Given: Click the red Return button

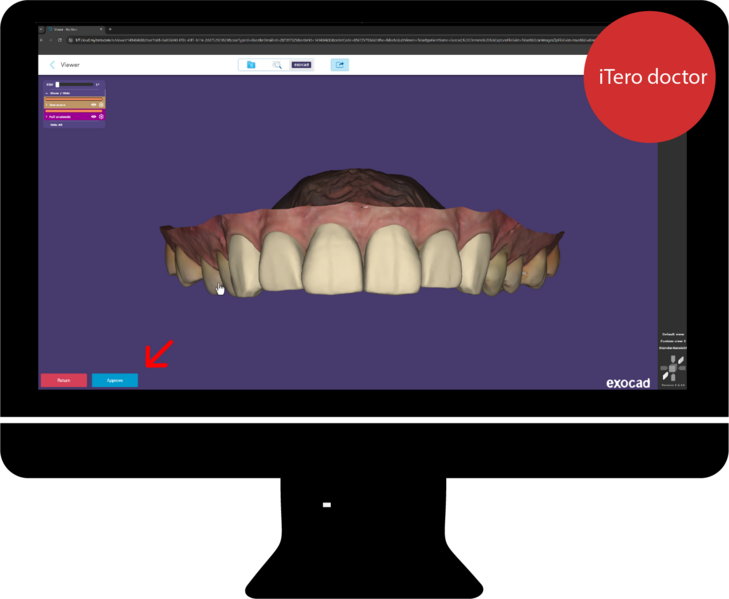Looking at the screenshot, I should point(64,380).
